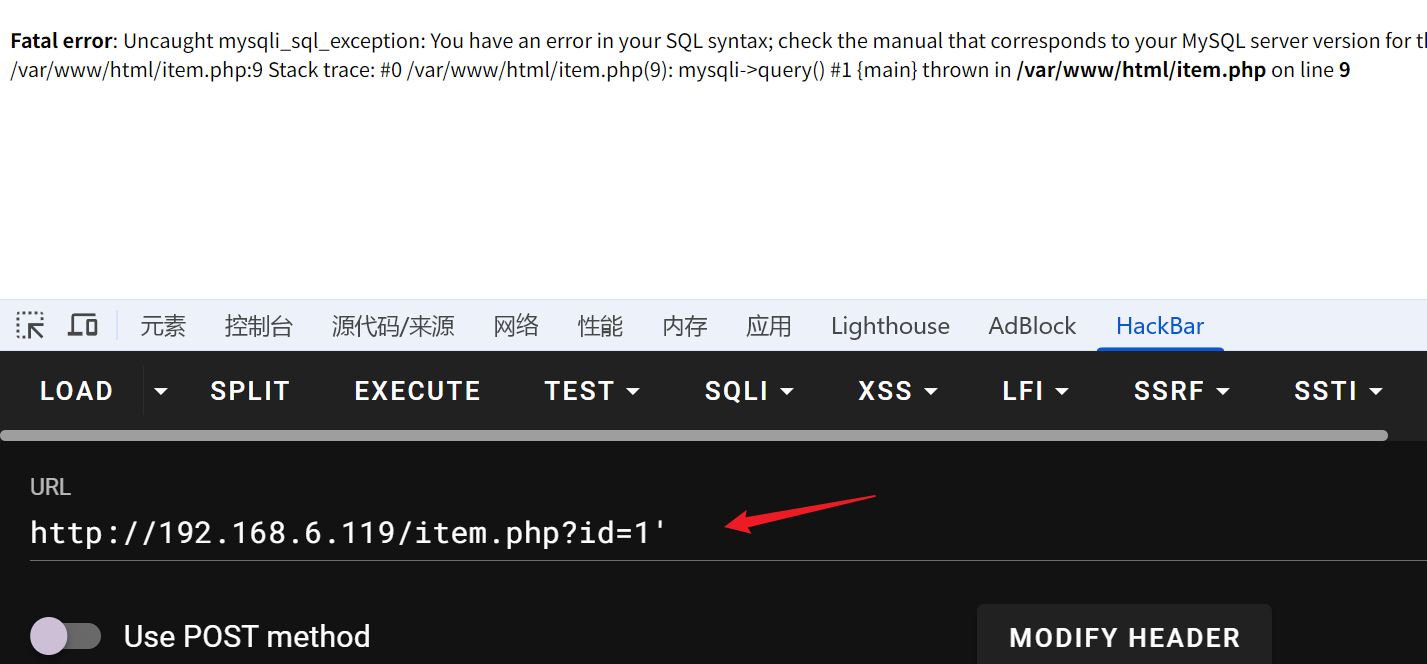
Task: Click the inspect element picker icon
Action: [30, 325]
